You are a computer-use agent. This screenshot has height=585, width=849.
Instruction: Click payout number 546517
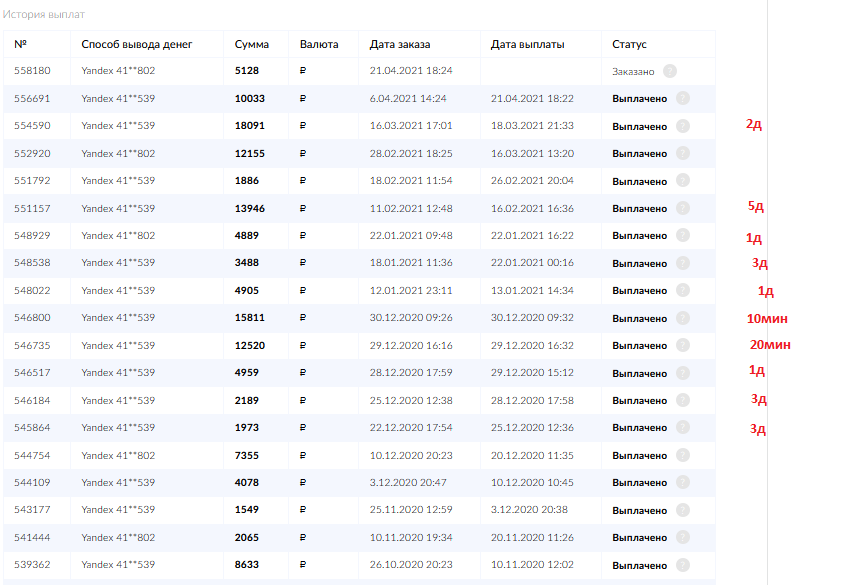pyautogui.click(x=32, y=373)
